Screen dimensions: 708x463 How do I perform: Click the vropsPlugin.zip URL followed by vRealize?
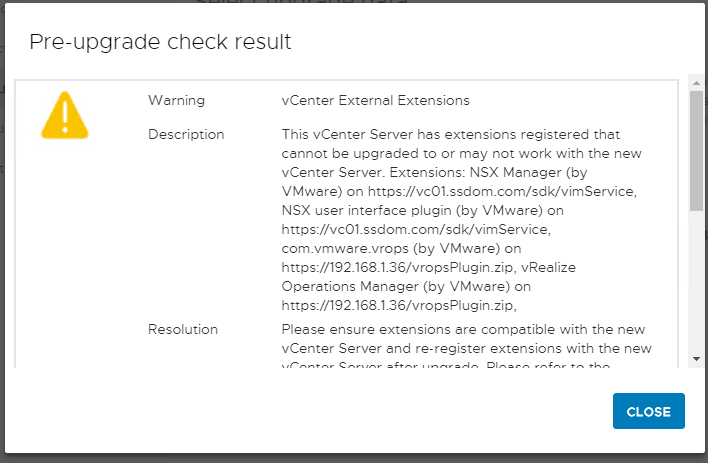398,267
